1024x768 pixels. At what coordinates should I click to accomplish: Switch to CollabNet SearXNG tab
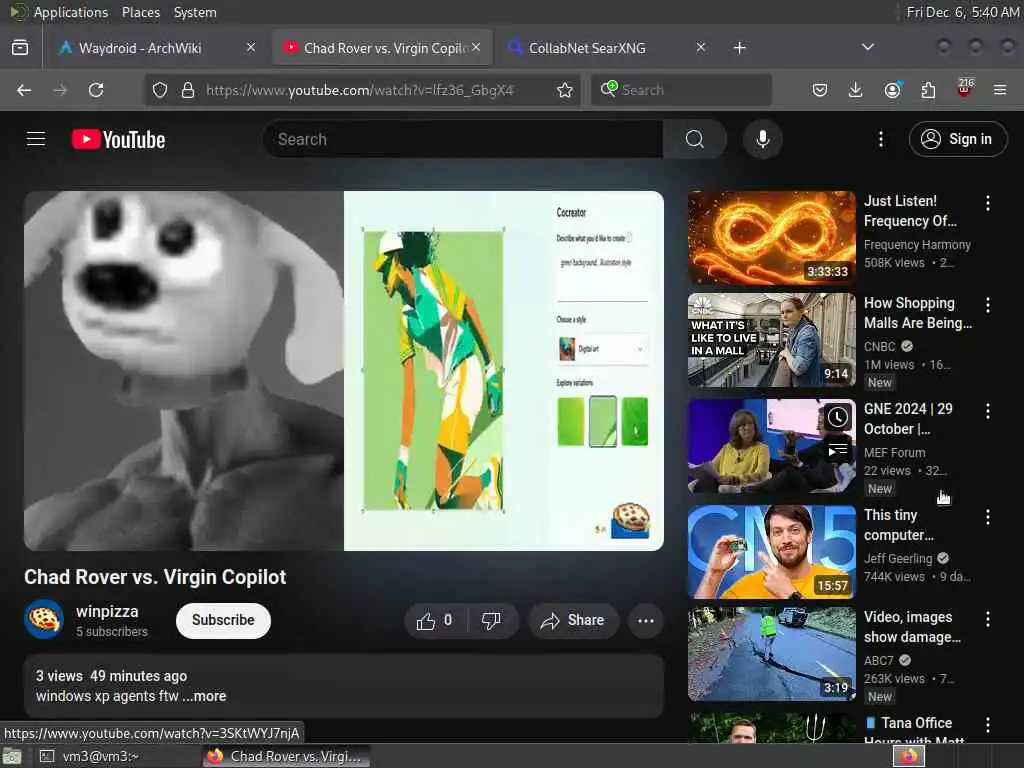click(x=586, y=48)
